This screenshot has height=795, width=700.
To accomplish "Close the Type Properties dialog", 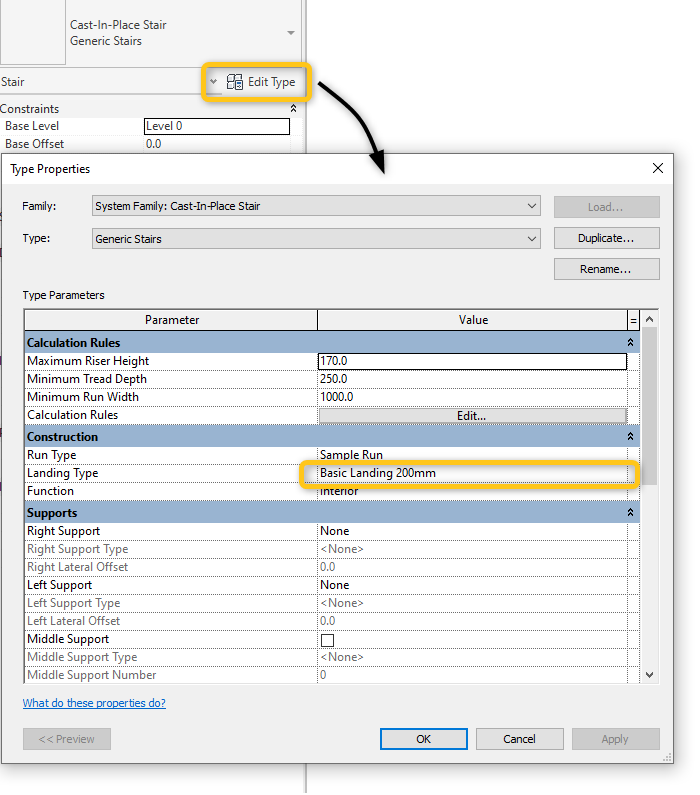I will coord(657,168).
